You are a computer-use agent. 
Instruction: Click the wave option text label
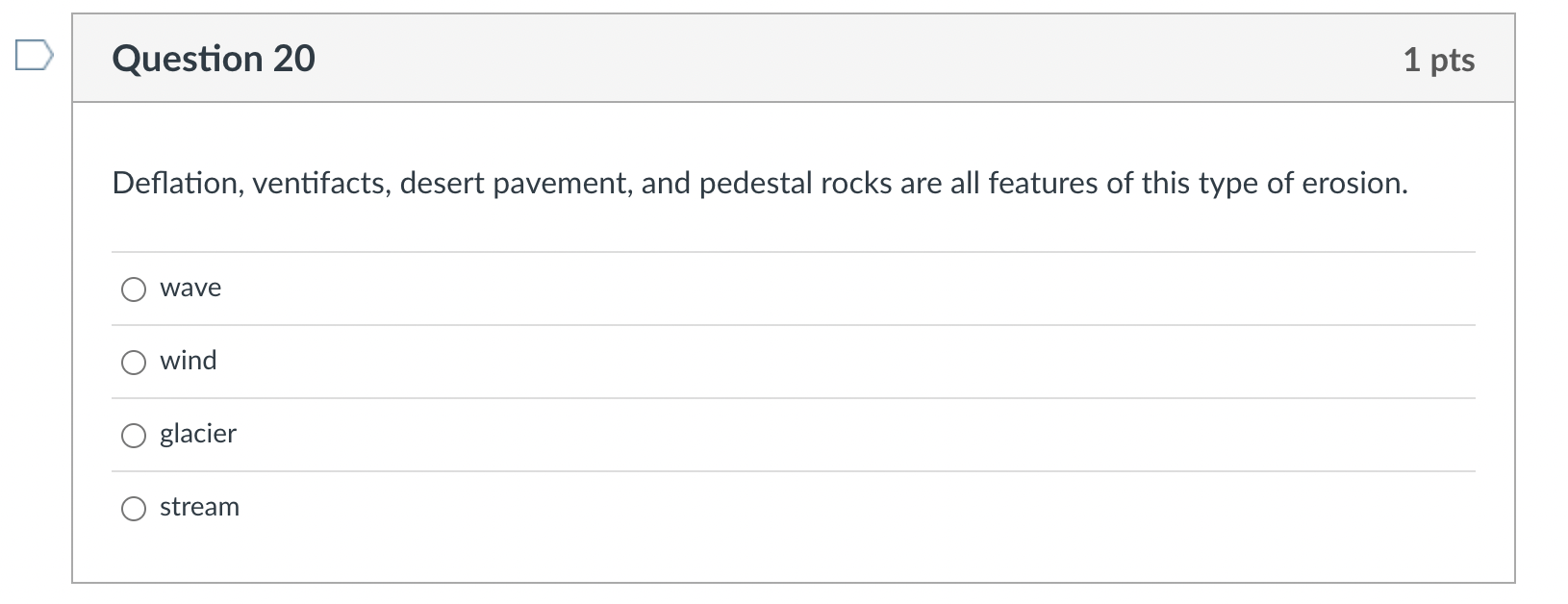coord(190,288)
